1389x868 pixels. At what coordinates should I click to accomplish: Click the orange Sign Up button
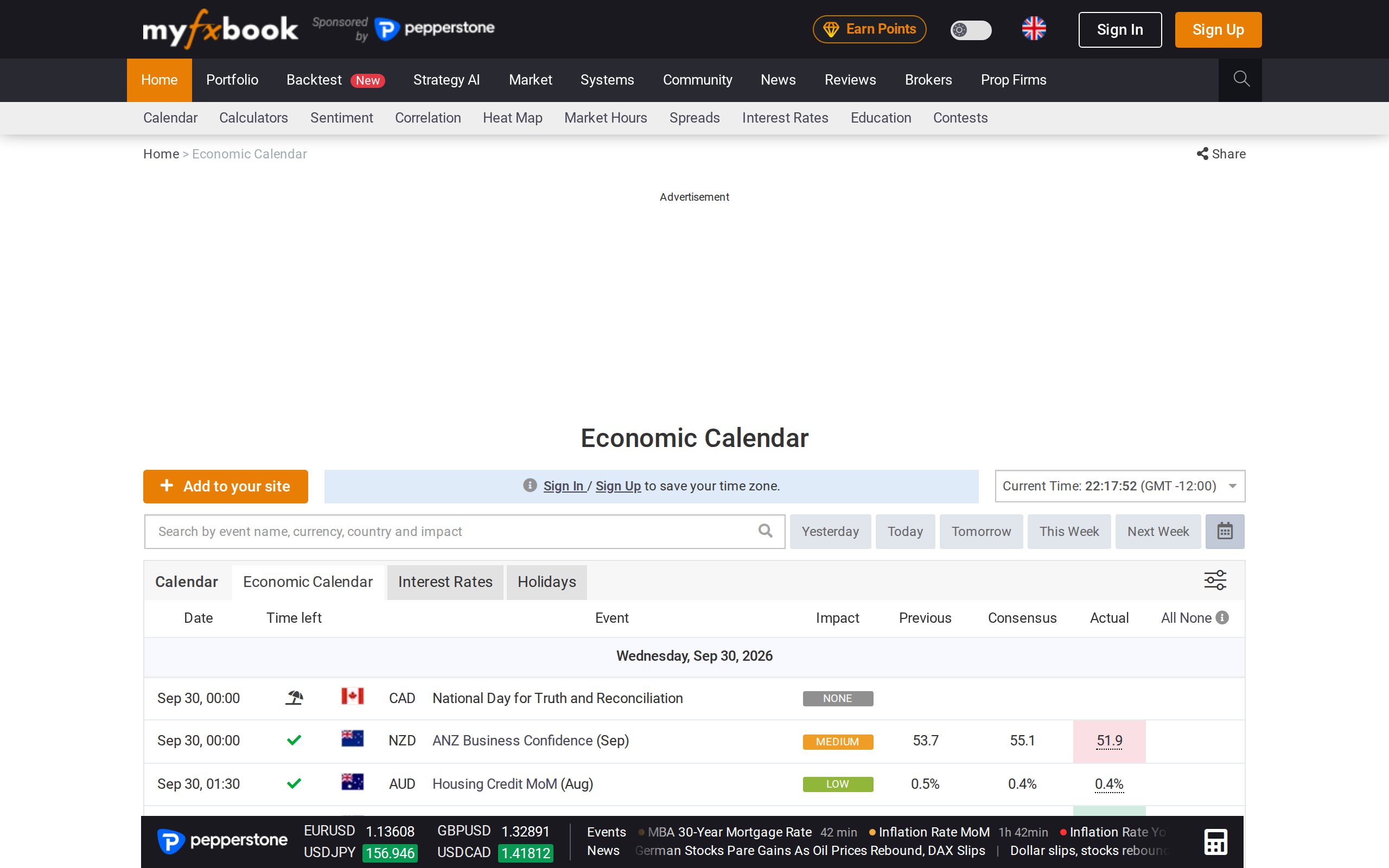point(1218,30)
